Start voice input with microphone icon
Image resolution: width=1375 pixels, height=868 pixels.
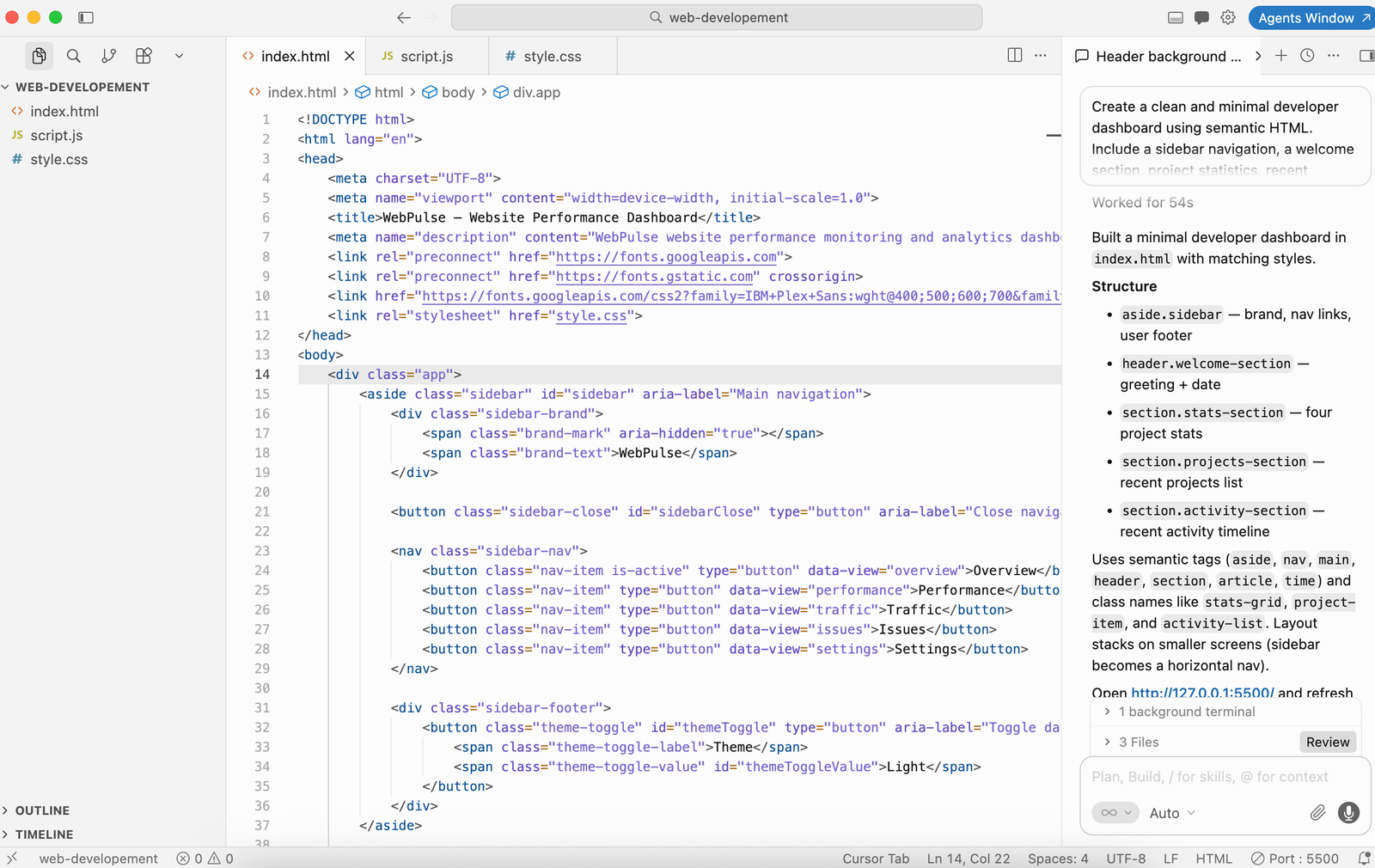pyautogui.click(x=1348, y=813)
